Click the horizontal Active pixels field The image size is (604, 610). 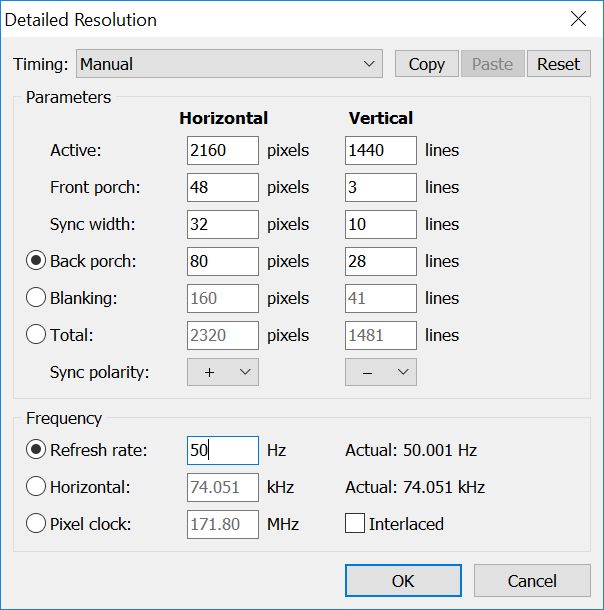pos(222,150)
